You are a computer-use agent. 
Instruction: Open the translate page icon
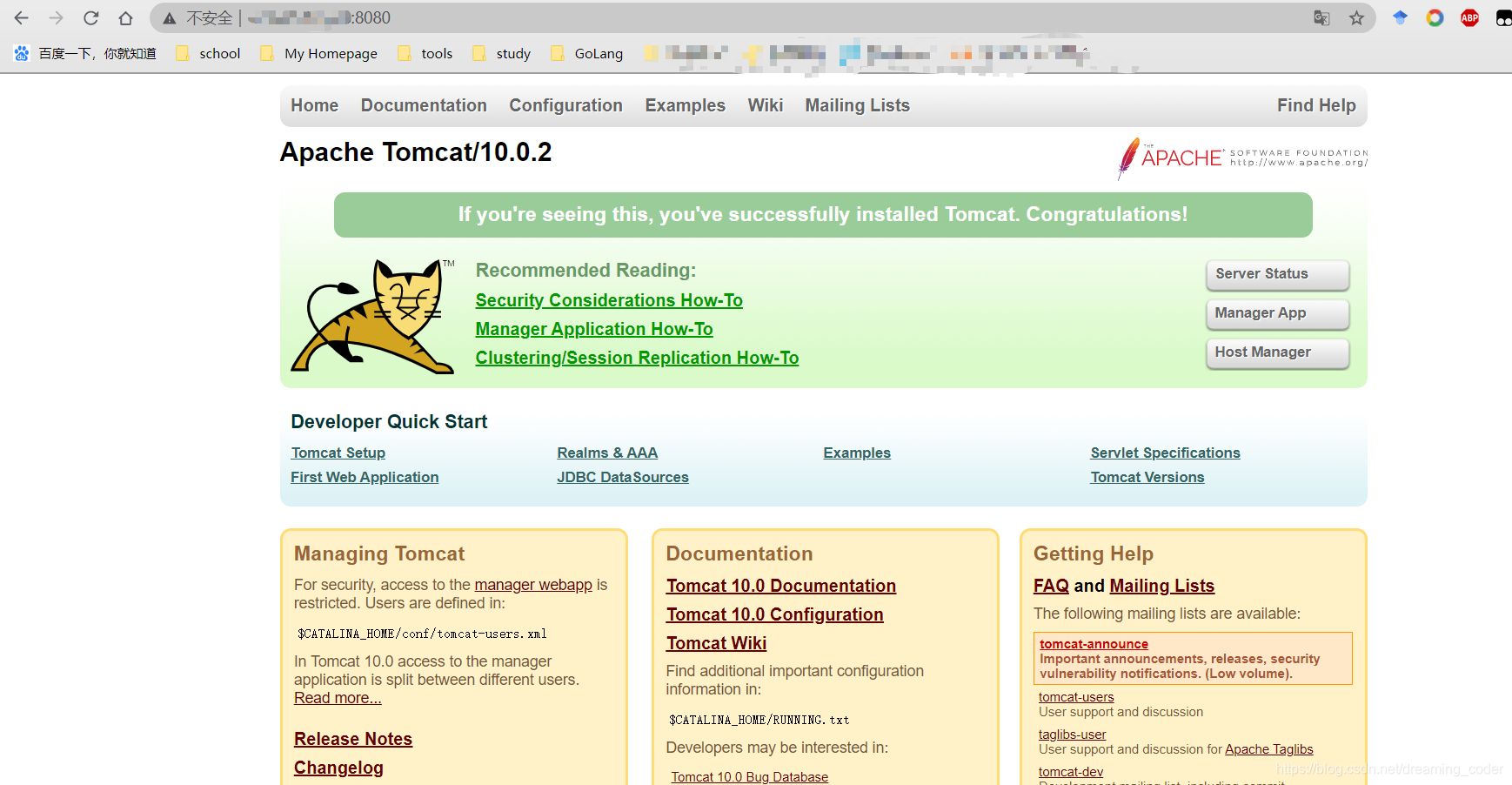1321,17
